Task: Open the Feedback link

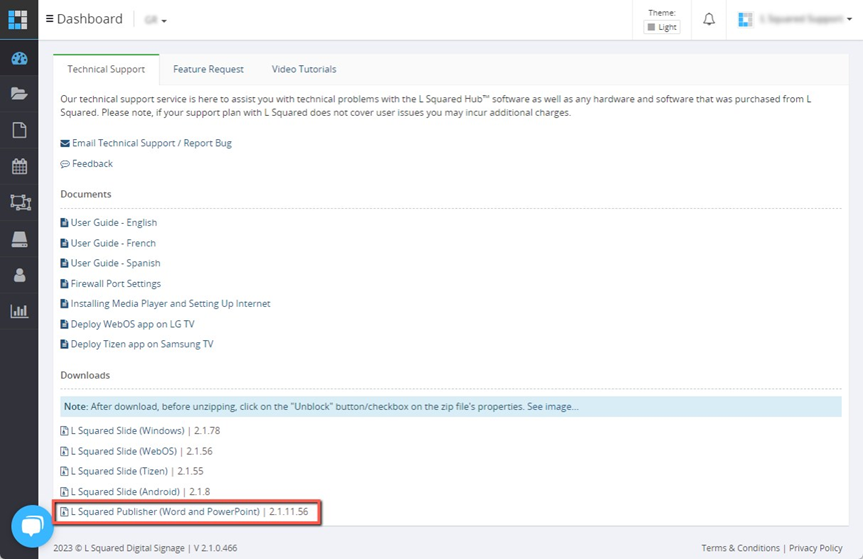Action: click(92, 164)
